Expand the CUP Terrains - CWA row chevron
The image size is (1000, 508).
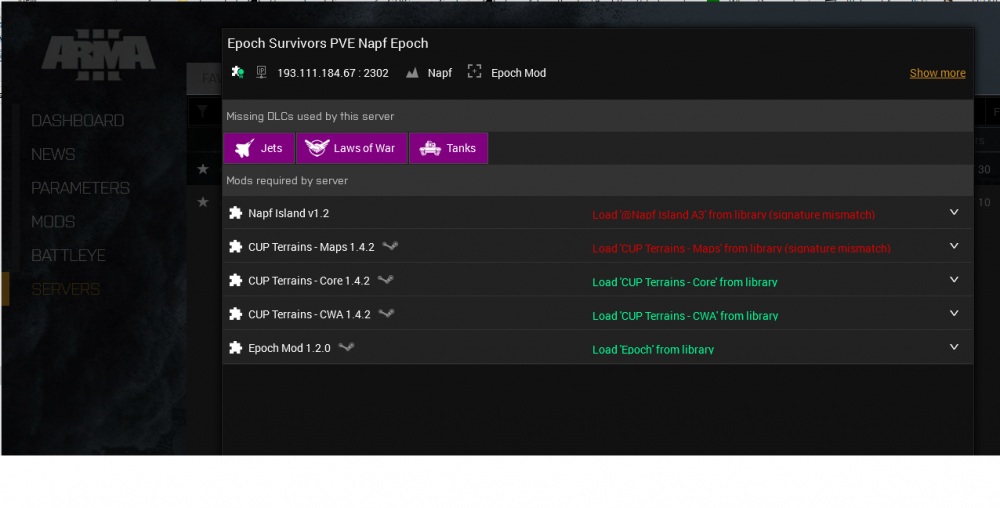coord(954,314)
